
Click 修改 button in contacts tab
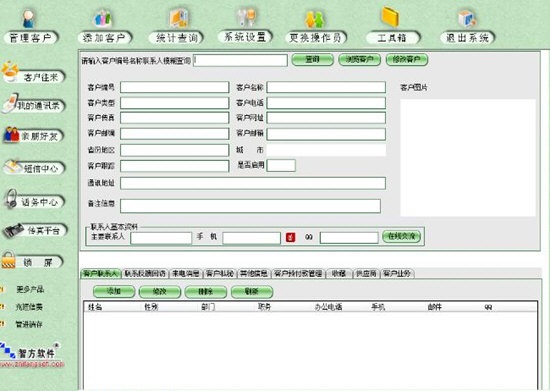tap(160, 291)
